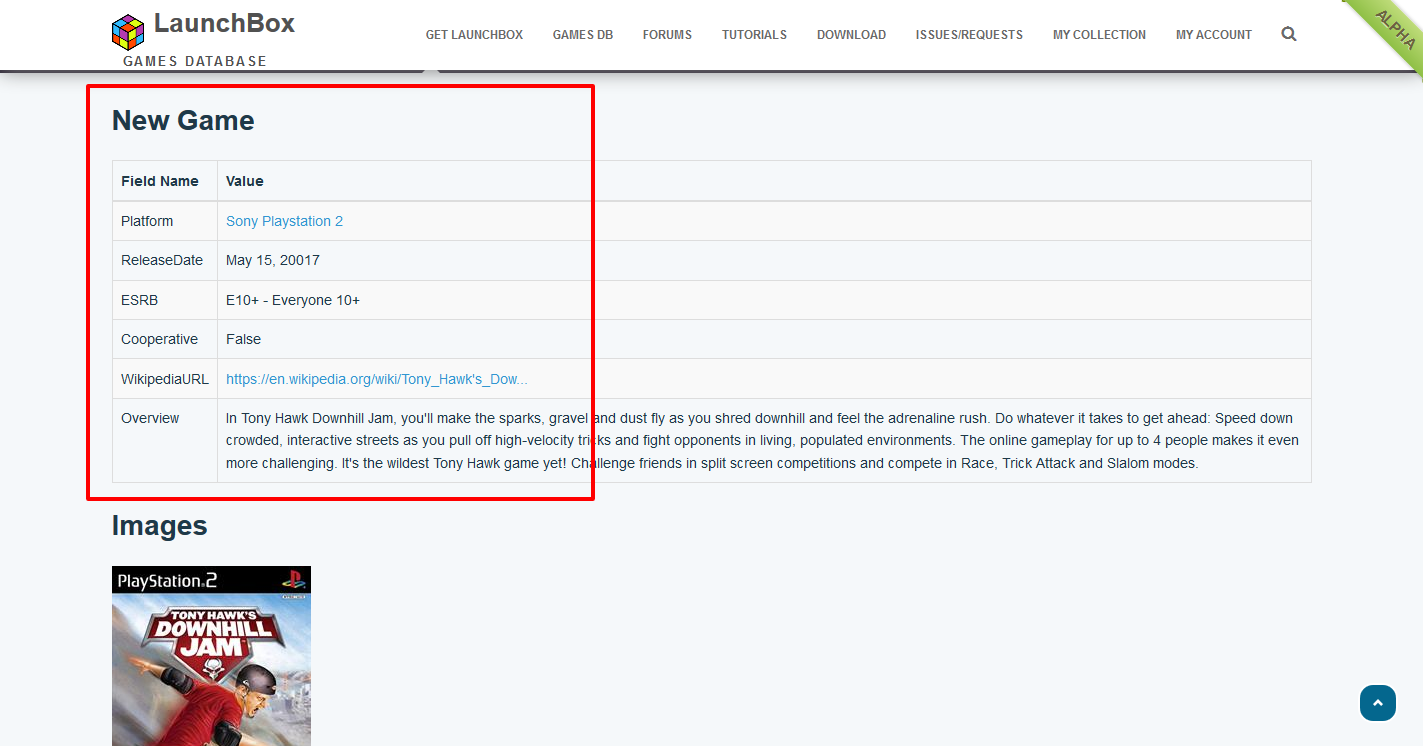Click the LaunchBox cube logo icon
1423x746 pixels.
[x=128, y=31]
